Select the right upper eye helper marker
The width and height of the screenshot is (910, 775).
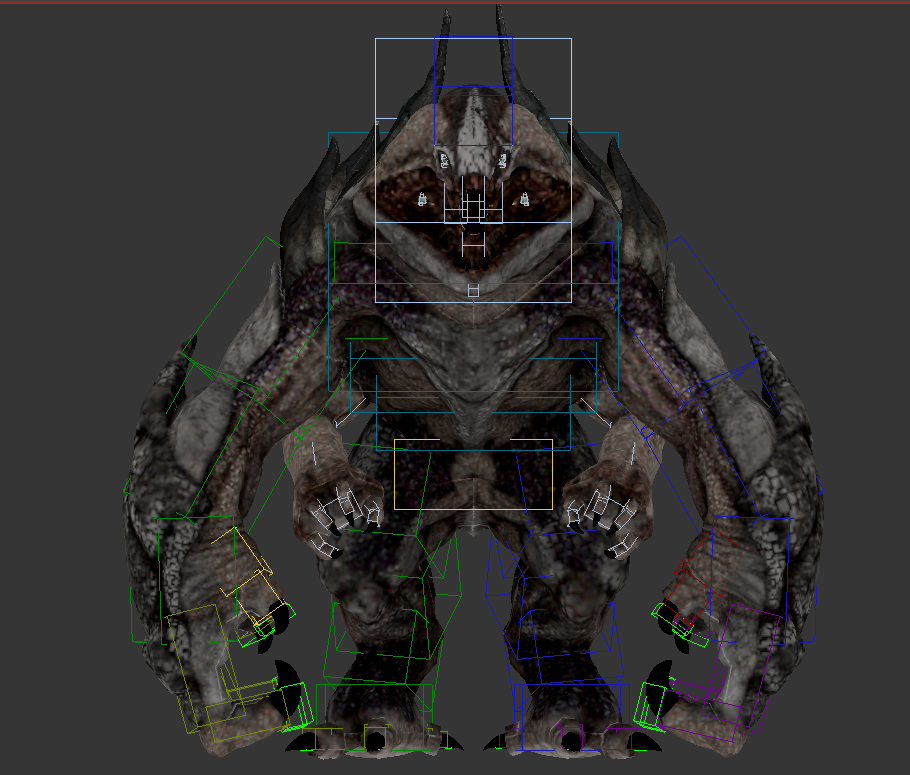tap(504, 158)
